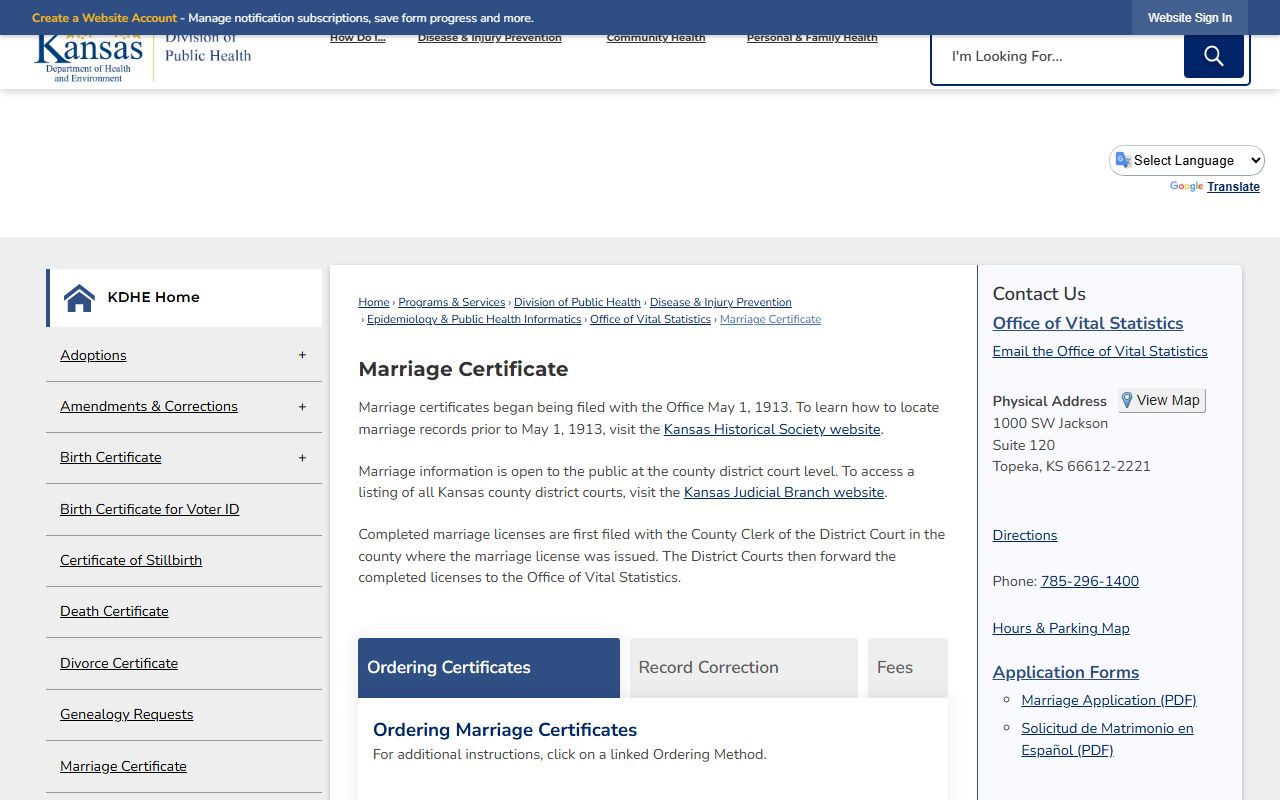Click Office of Vital Statistics breadcrumb
This screenshot has height=800, width=1280.
[x=650, y=319]
